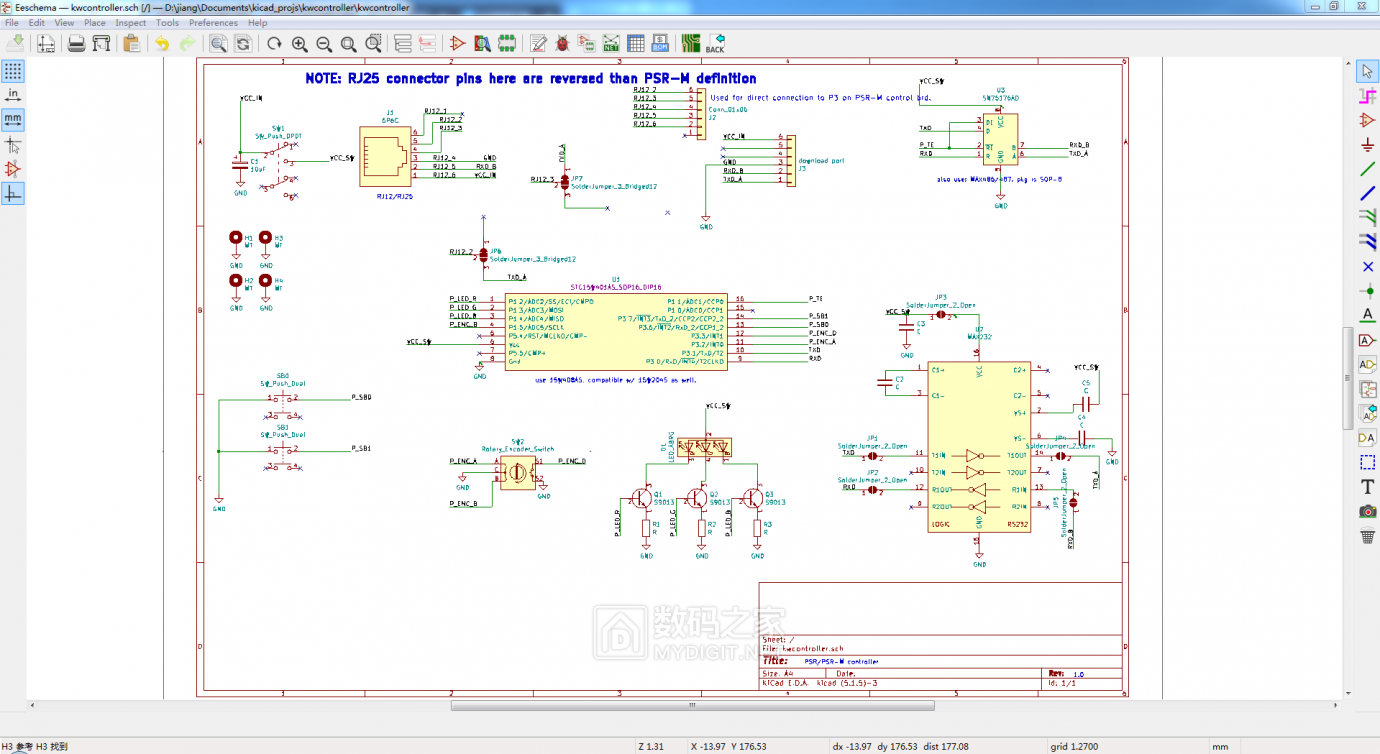Generate the netlist
Viewport: 1380px width, 754px height.
tap(611, 43)
